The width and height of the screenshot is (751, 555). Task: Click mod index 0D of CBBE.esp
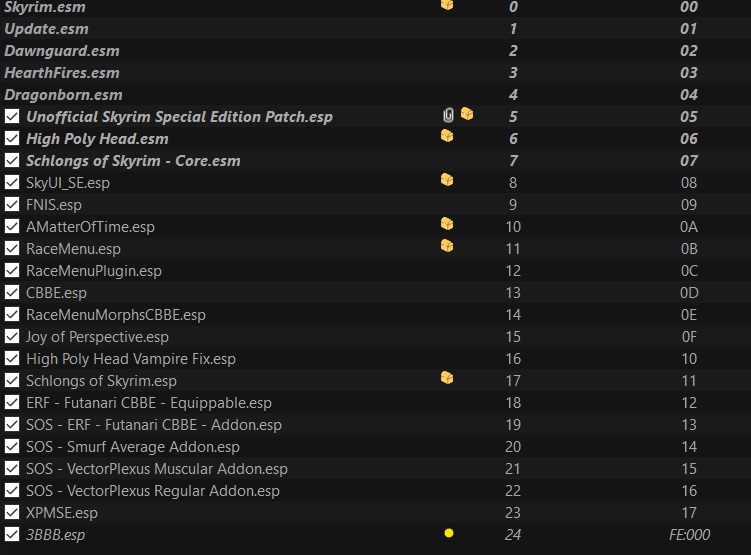coord(689,293)
